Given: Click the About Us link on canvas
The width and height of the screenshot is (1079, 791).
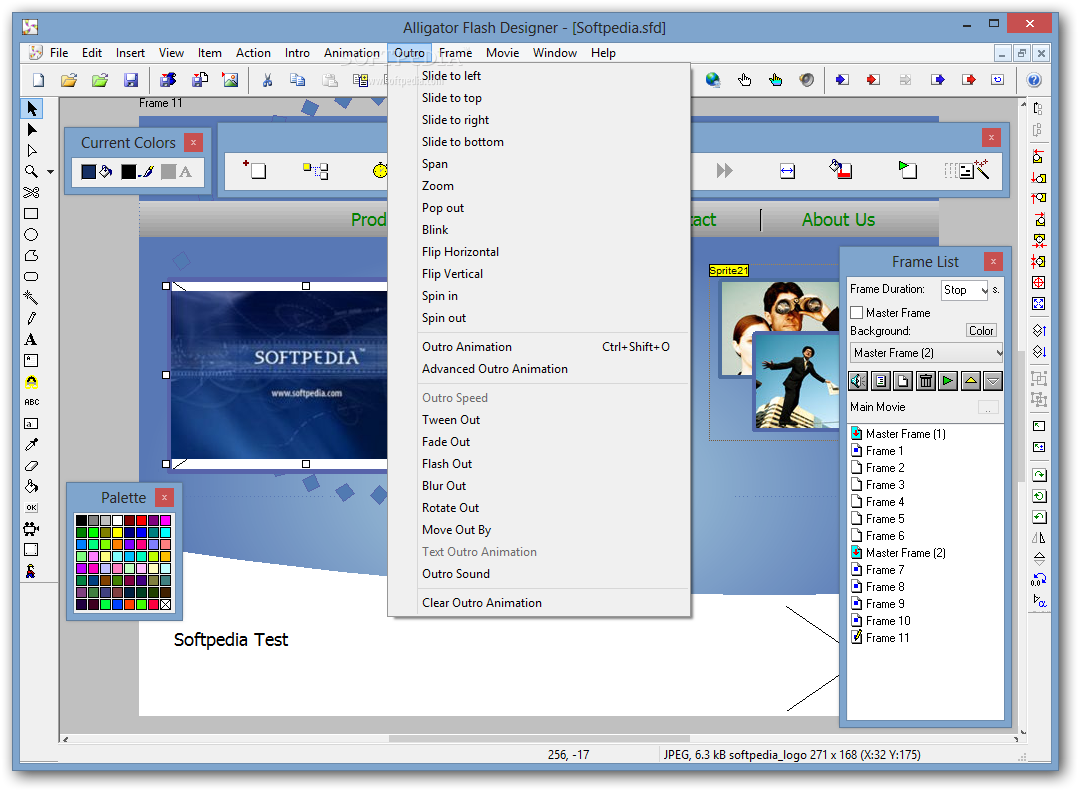Looking at the screenshot, I should pyautogui.click(x=838, y=220).
